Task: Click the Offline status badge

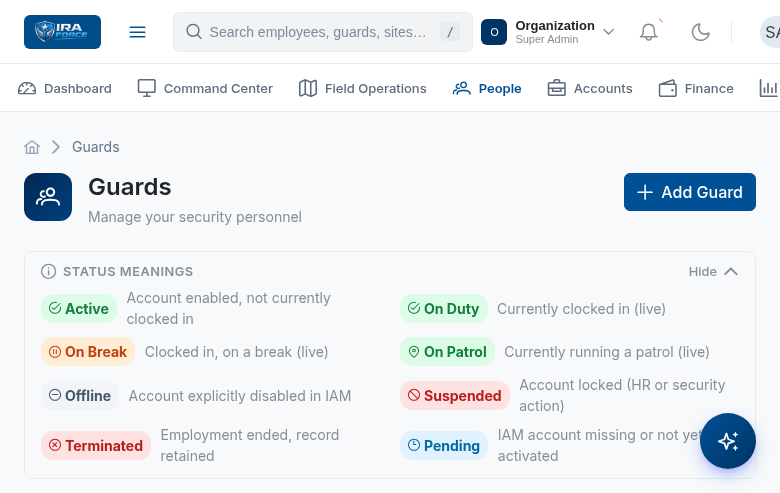Action: point(80,395)
